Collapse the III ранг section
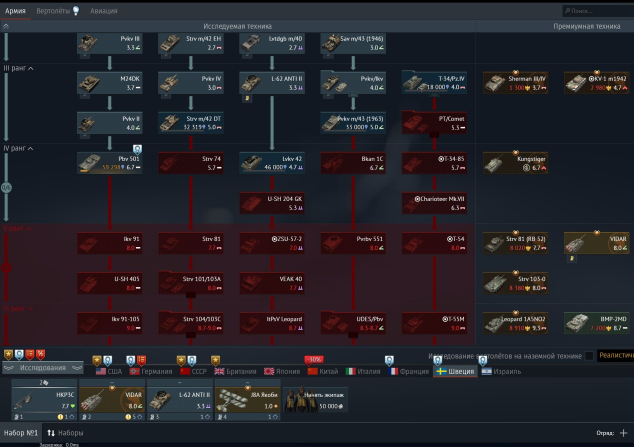634x447 pixels. (18, 68)
